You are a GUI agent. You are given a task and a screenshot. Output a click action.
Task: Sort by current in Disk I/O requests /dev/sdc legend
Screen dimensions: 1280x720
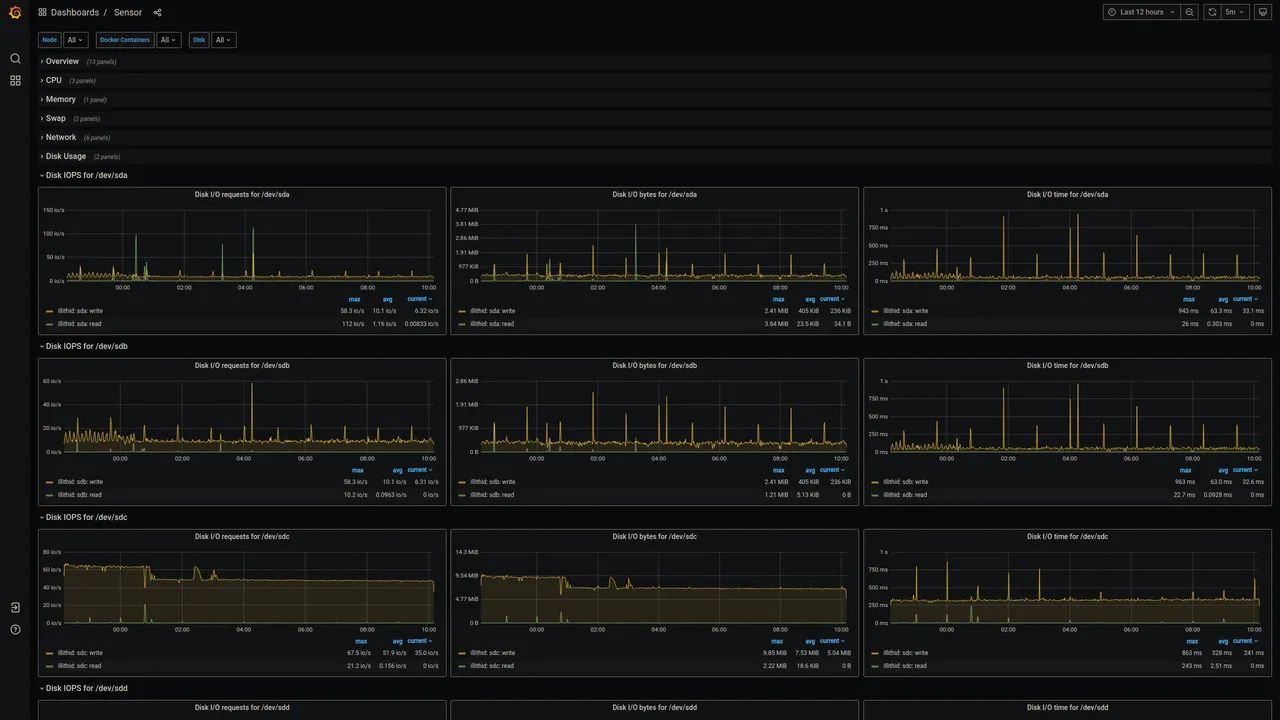420,641
